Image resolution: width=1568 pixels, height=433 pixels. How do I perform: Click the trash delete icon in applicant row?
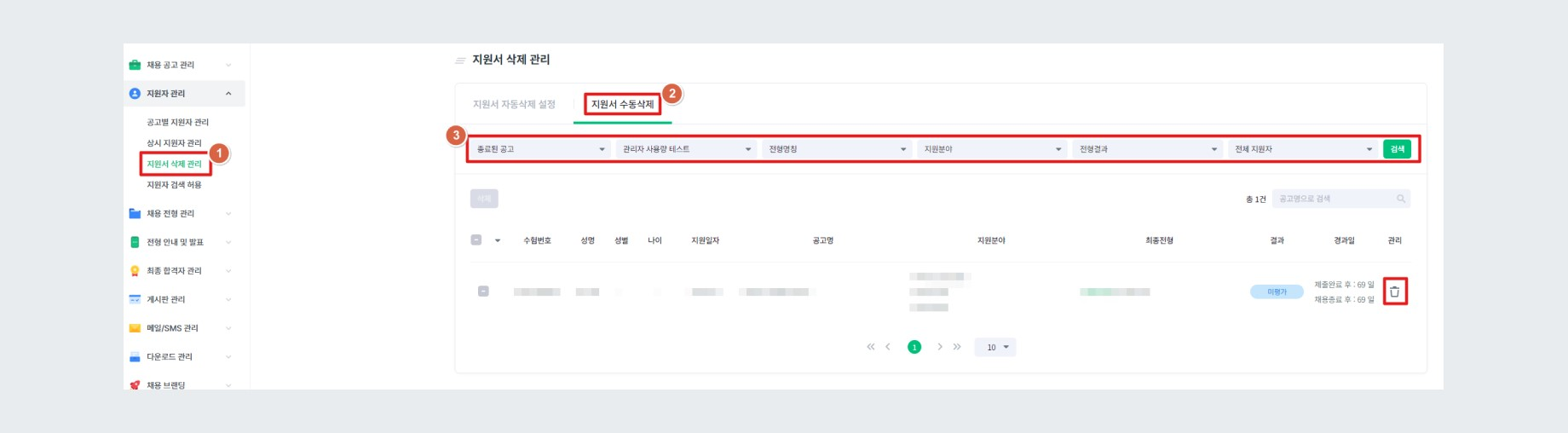pos(1395,292)
